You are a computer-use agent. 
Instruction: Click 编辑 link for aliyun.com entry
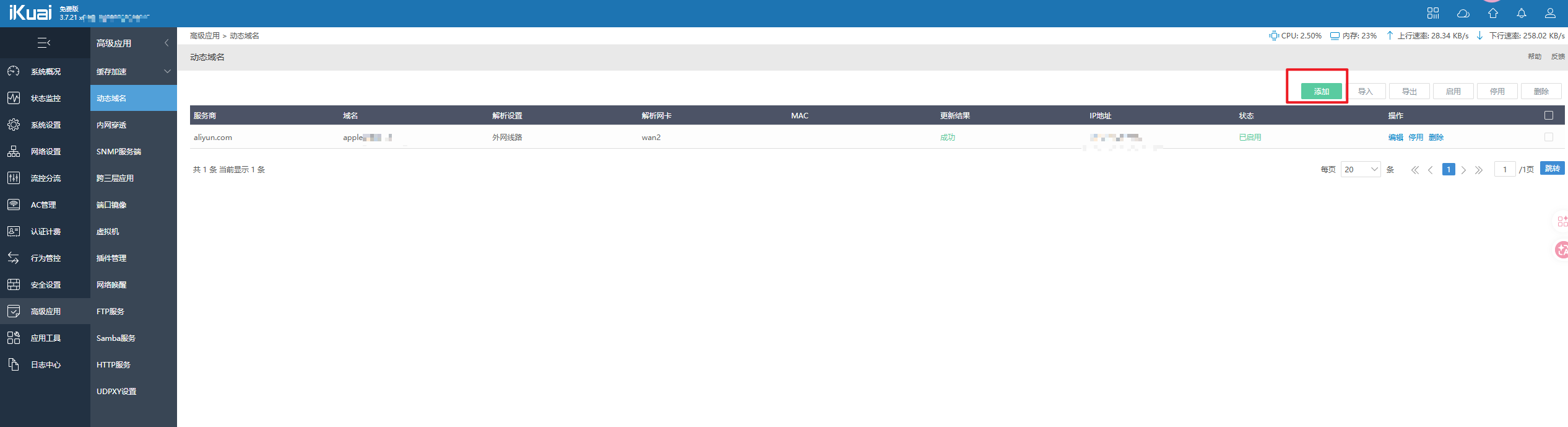[1395, 138]
